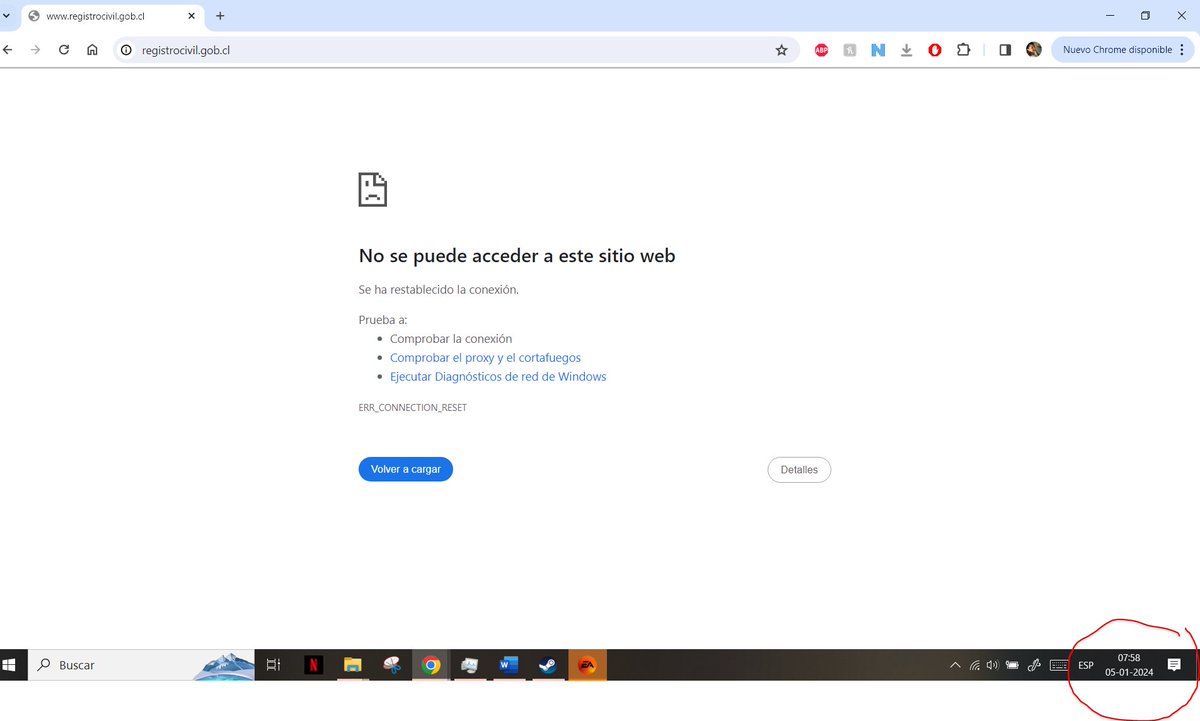This screenshot has width=1200, height=721.
Task: Open Comprobar el proxy y el cortafuegos link
Action: click(485, 357)
